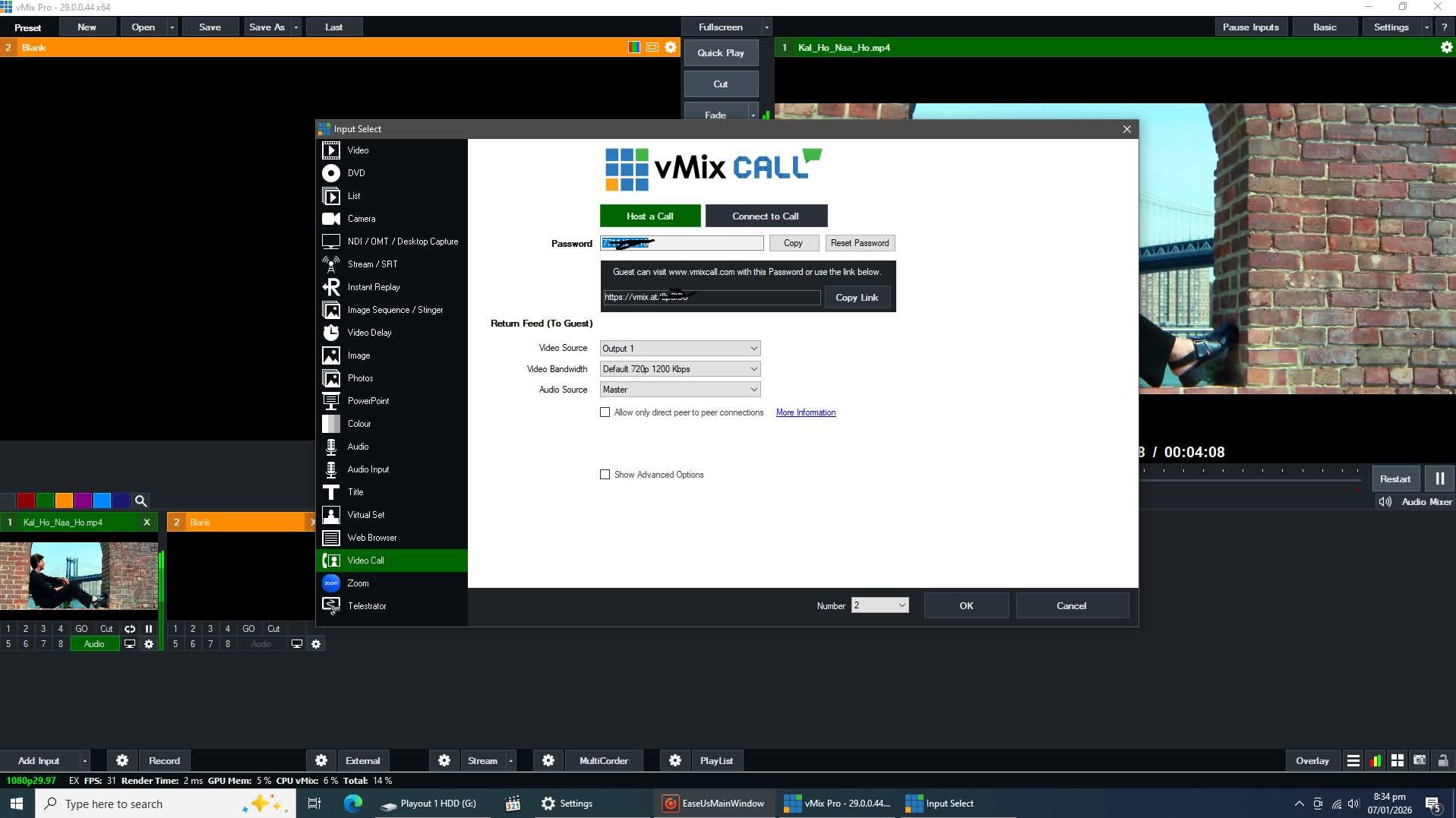
Task: Toggle the External output button
Action: (x=363, y=760)
